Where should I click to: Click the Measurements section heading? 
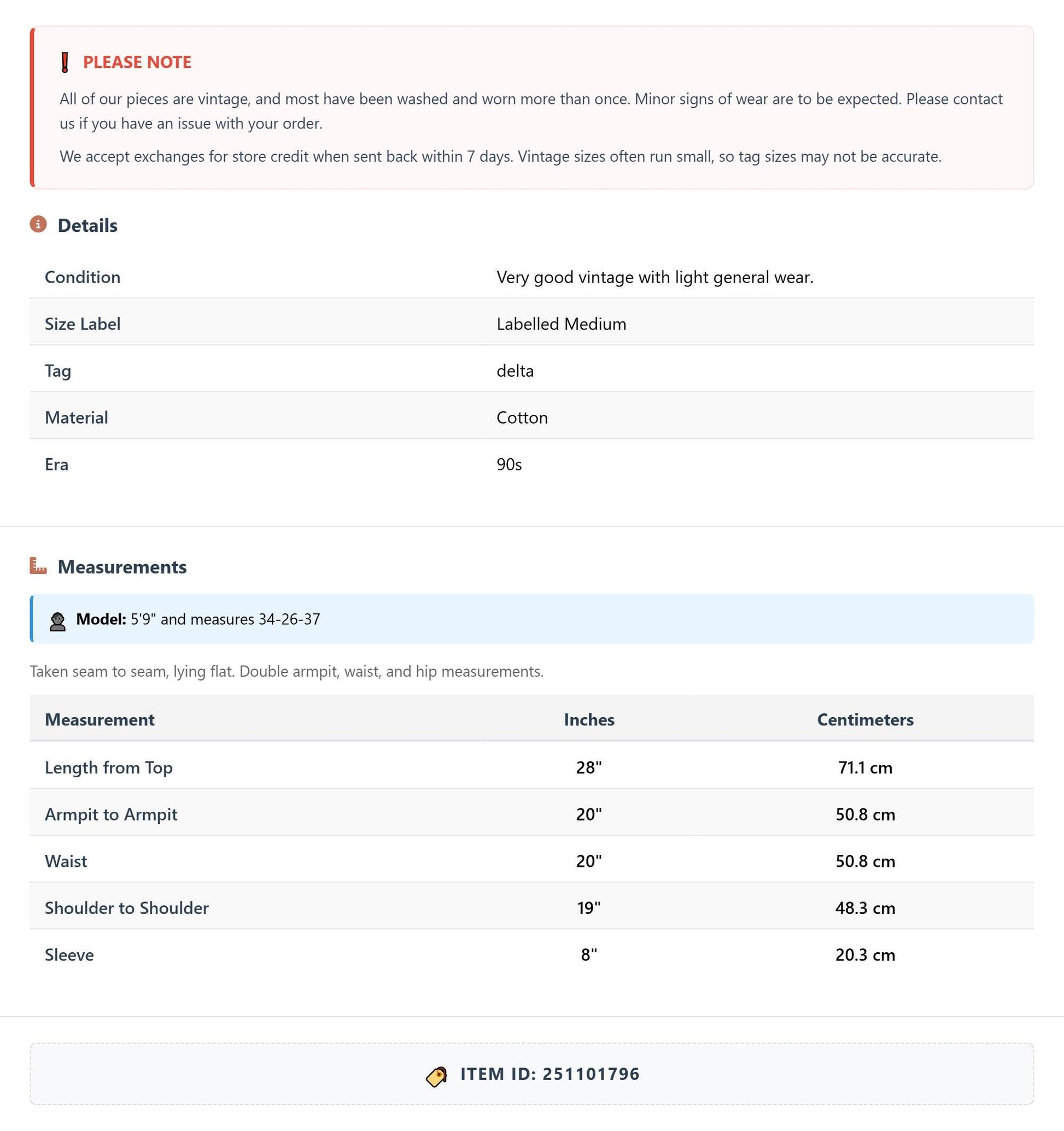pyautogui.click(x=122, y=567)
